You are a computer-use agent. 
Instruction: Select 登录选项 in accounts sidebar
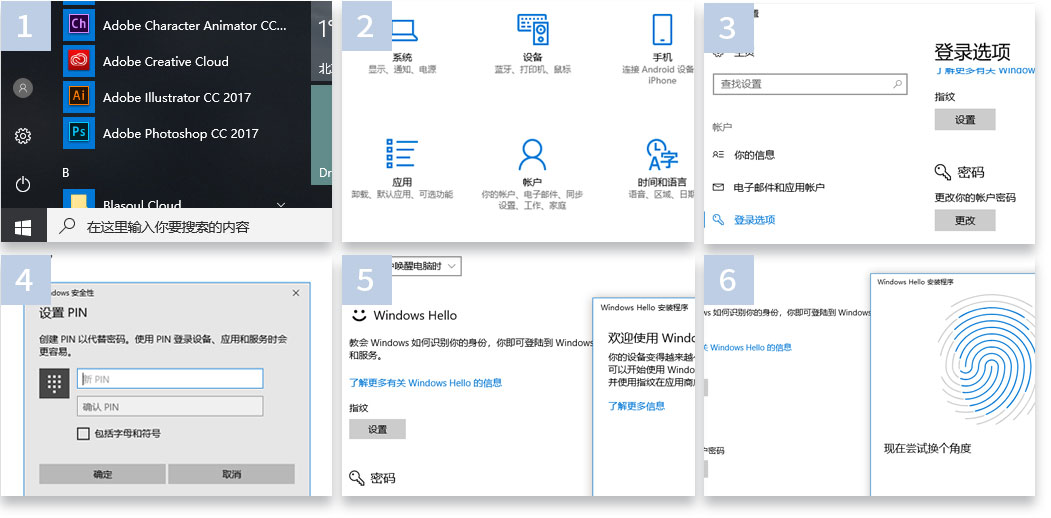[754, 220]
